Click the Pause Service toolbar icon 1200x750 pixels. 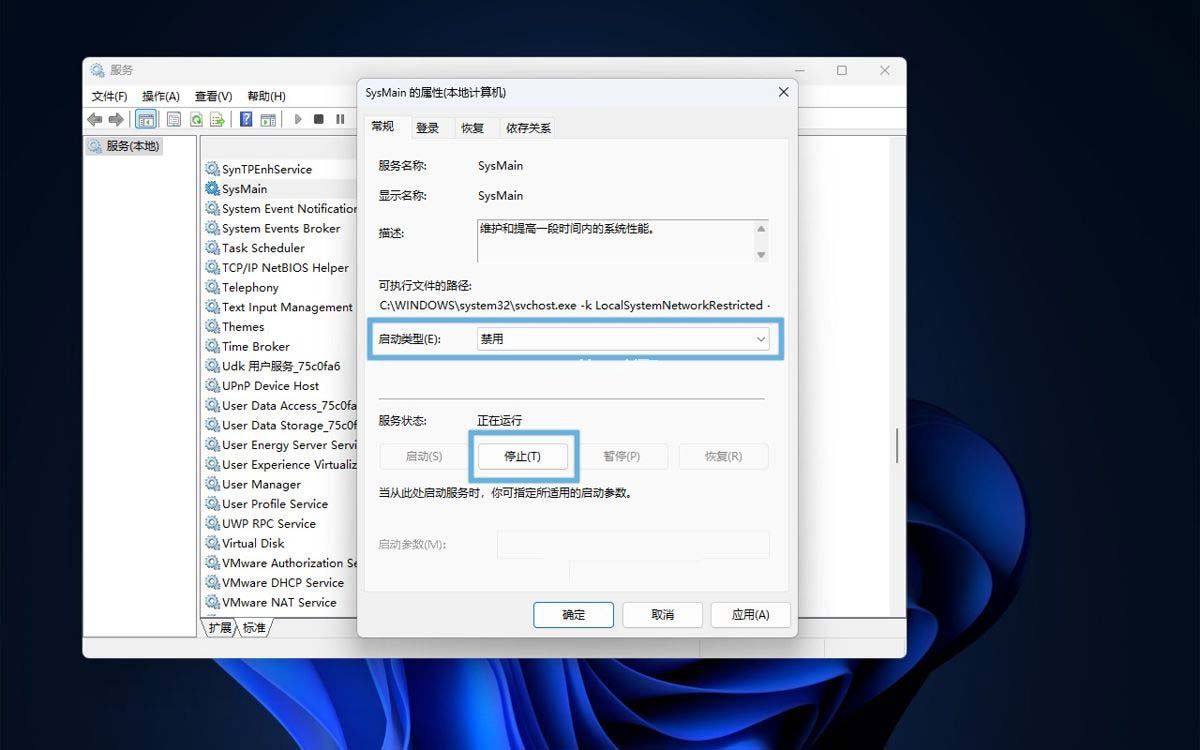[x=340, y=120]
